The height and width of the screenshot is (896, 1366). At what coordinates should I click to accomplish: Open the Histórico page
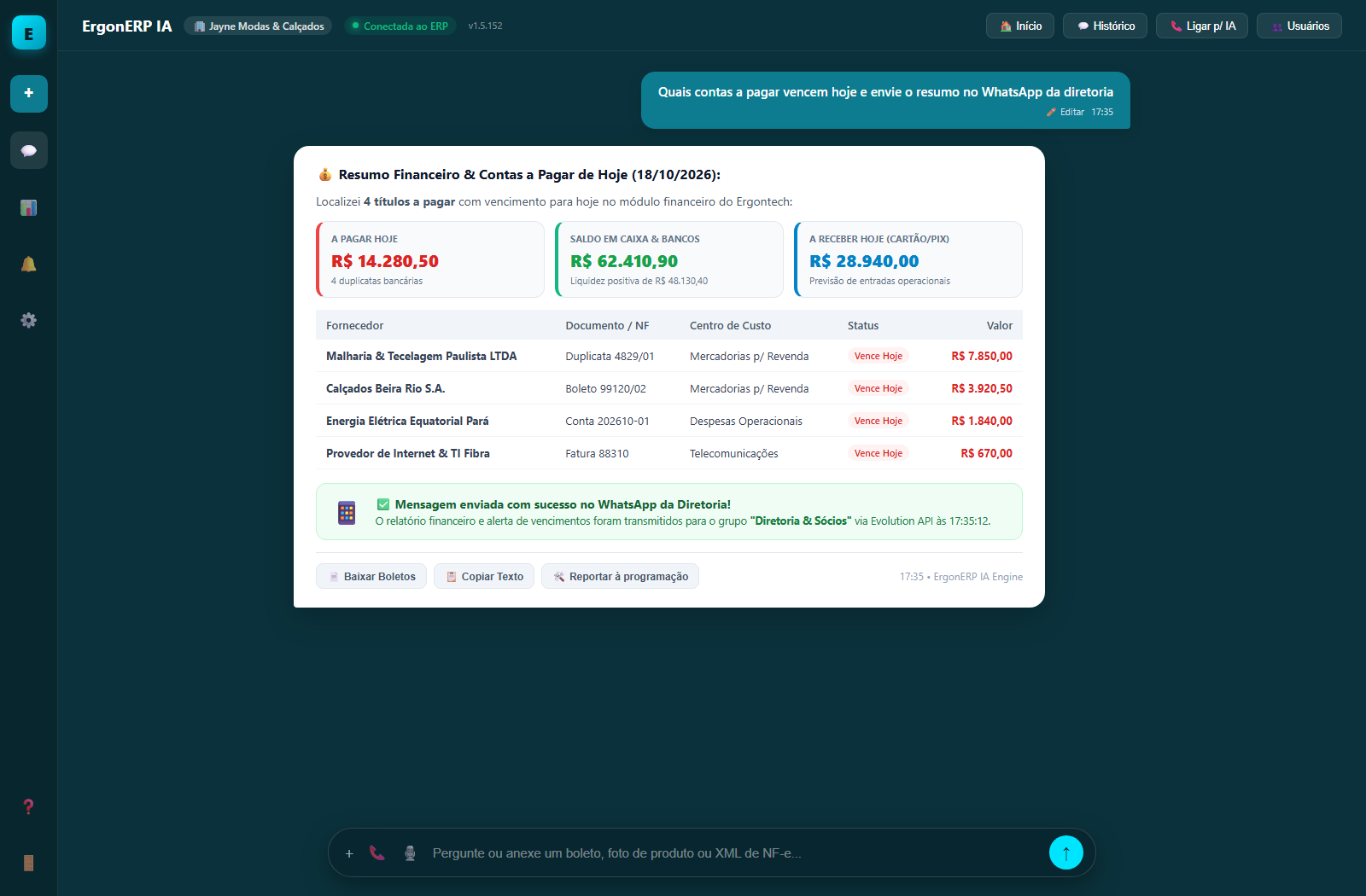coord(1106,26)
